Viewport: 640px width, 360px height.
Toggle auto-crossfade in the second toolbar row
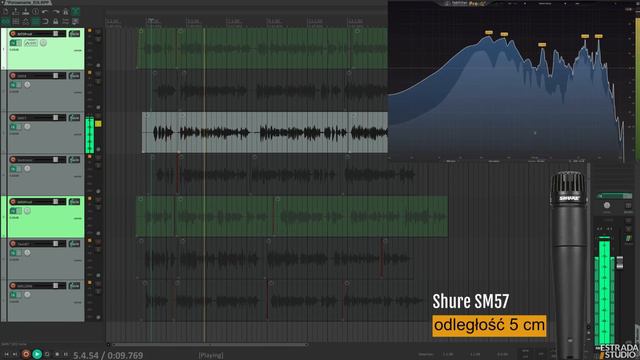[x=6, y=21]
